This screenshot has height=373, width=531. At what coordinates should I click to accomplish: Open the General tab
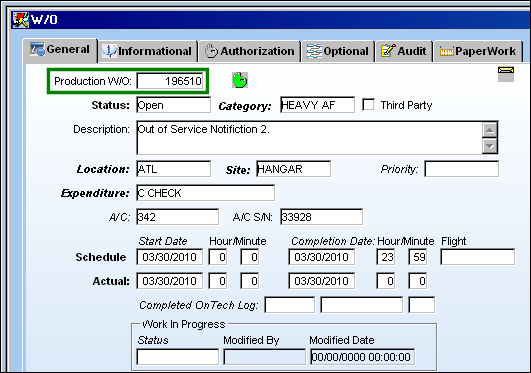coord(60,50)
